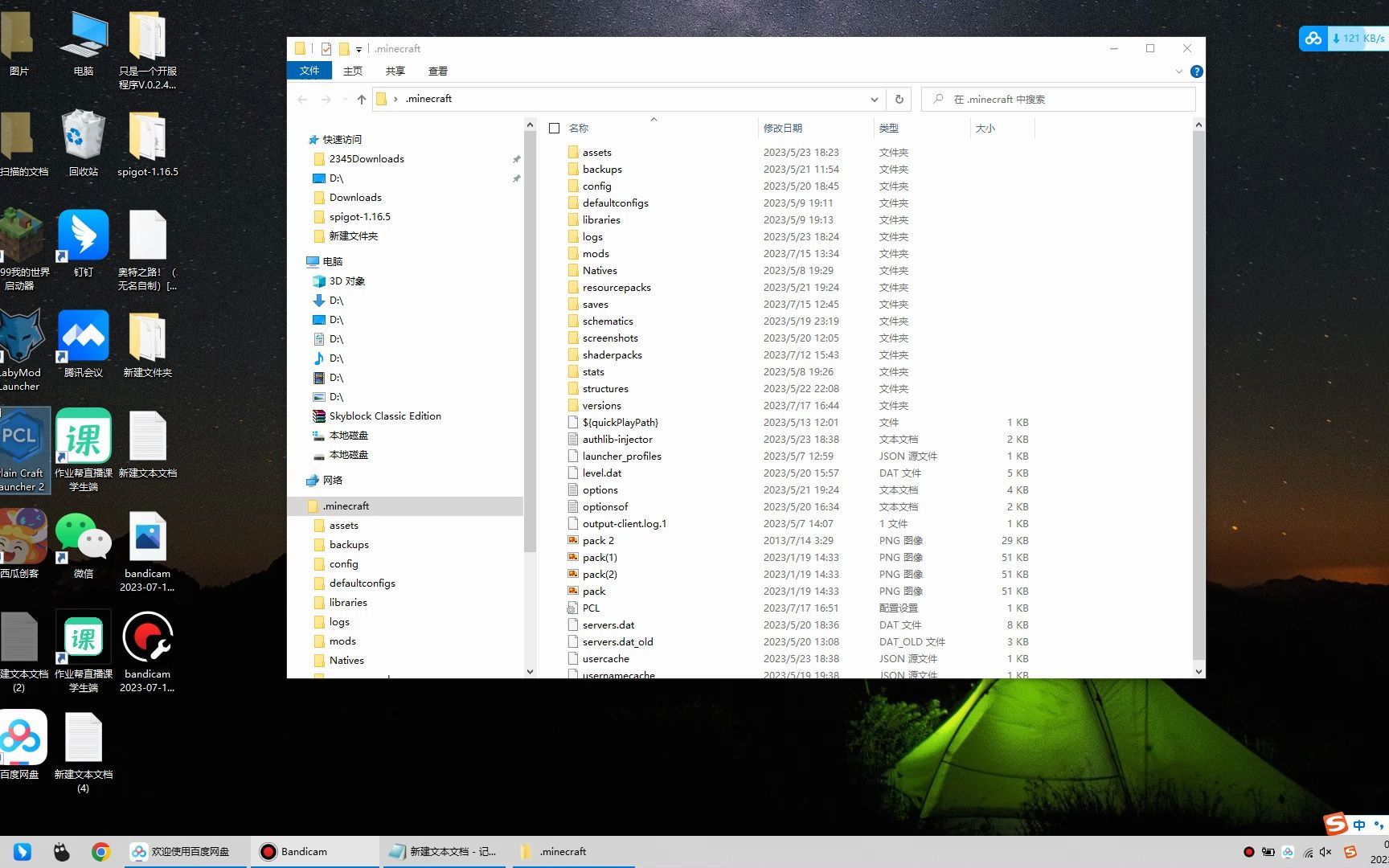1389x868 pixels.
Task: Click the new-folder quick-access toolbar icon
Action: 344,49
